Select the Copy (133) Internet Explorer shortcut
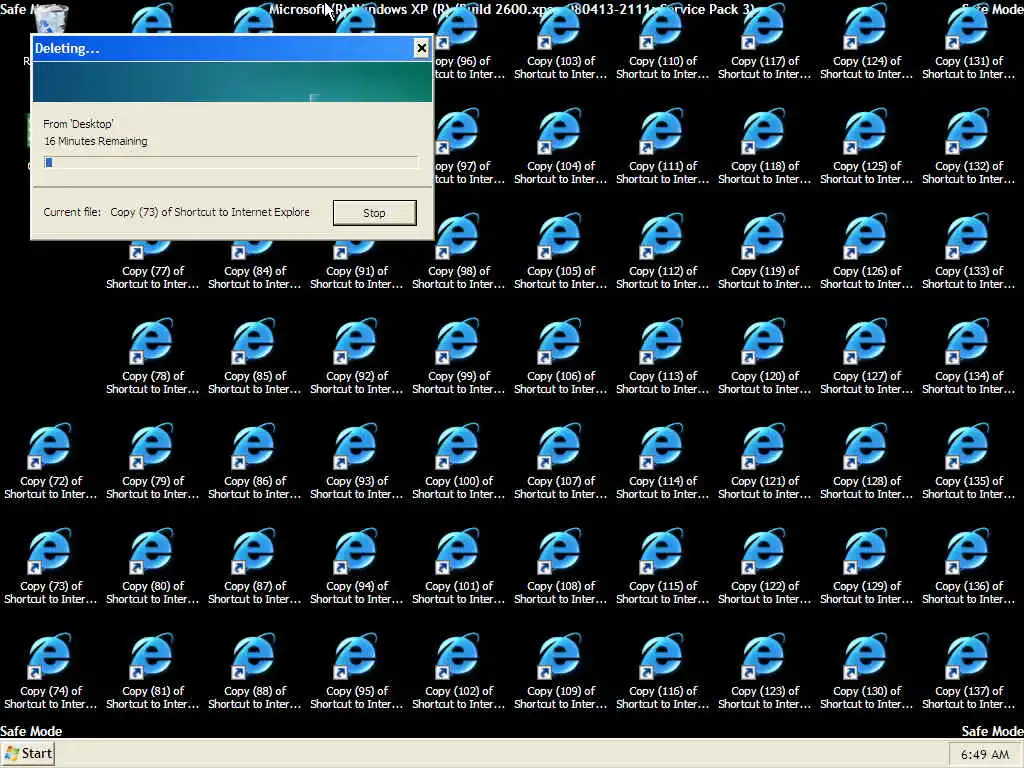Image resolution: width=1024 pixels, height=768 pixels. (968, 252)
